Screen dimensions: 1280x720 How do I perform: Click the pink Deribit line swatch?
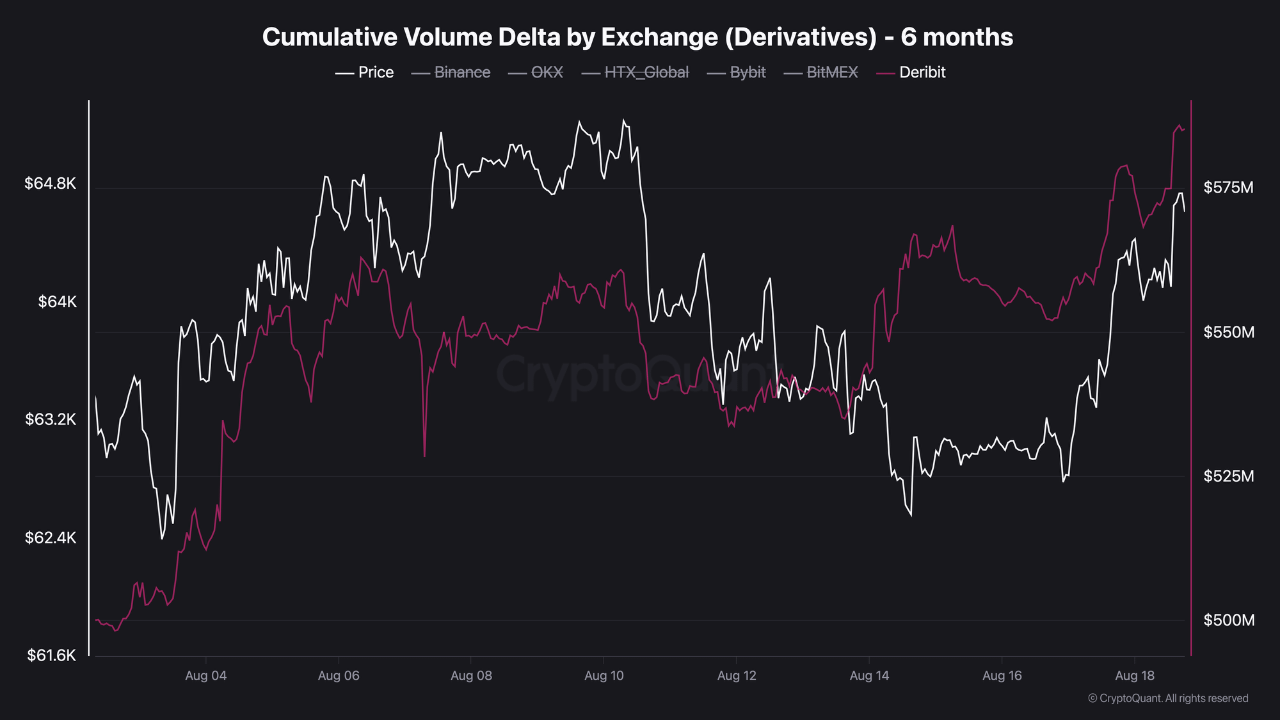[885, 73]
